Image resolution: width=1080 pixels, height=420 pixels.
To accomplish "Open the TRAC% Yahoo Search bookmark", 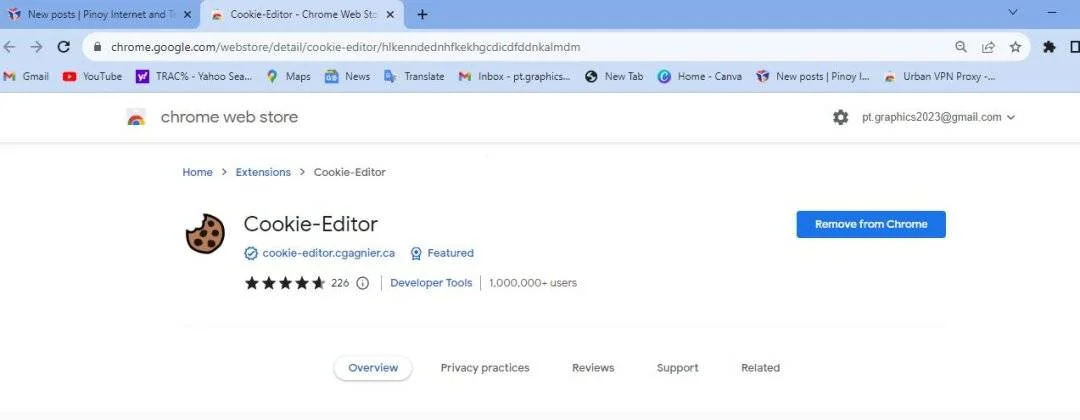I will pos(194,76).
